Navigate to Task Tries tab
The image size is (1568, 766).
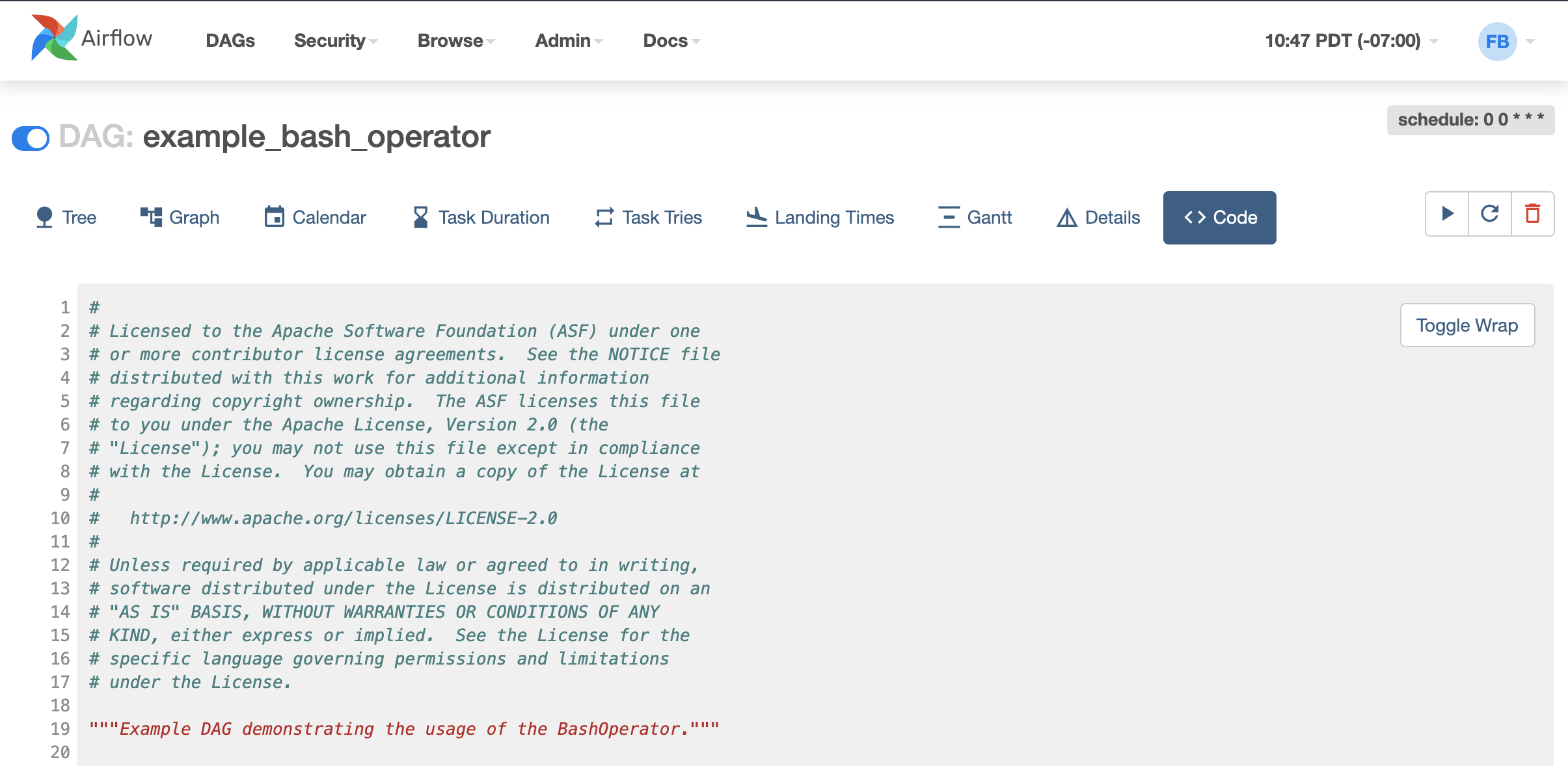click(x=649, y=217)
